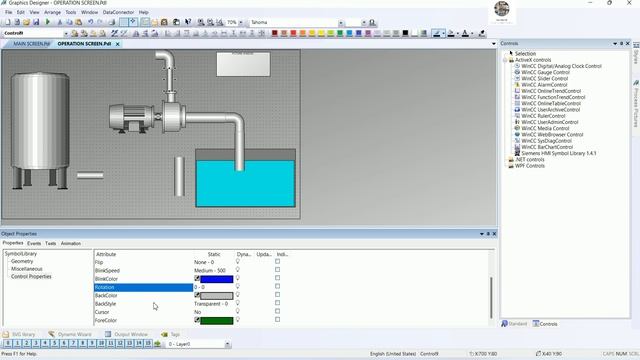This screenshot has height=360, width=640.
Task: Select WinCC Slider Control in the tree
Action: pos(544,78)
